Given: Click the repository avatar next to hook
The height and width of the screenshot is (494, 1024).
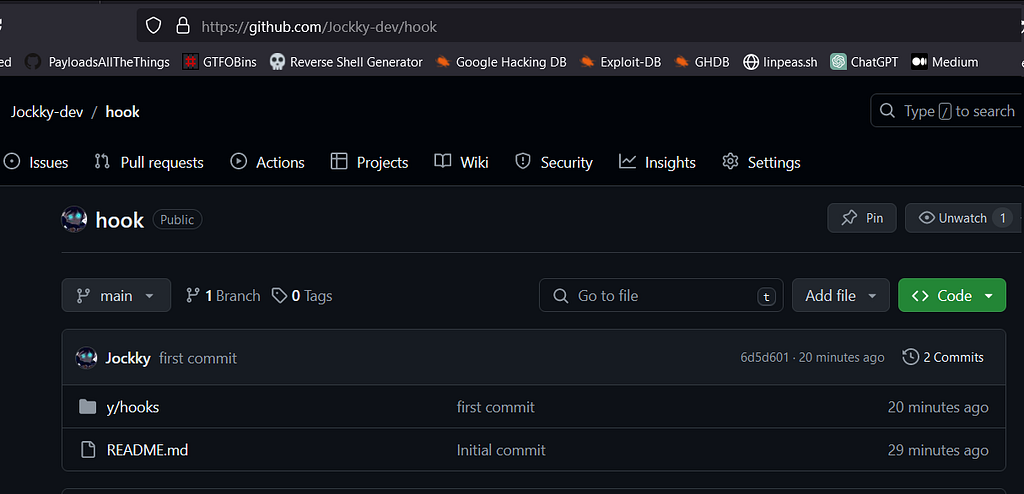Looking at the screenshot, I should point(74,220).
